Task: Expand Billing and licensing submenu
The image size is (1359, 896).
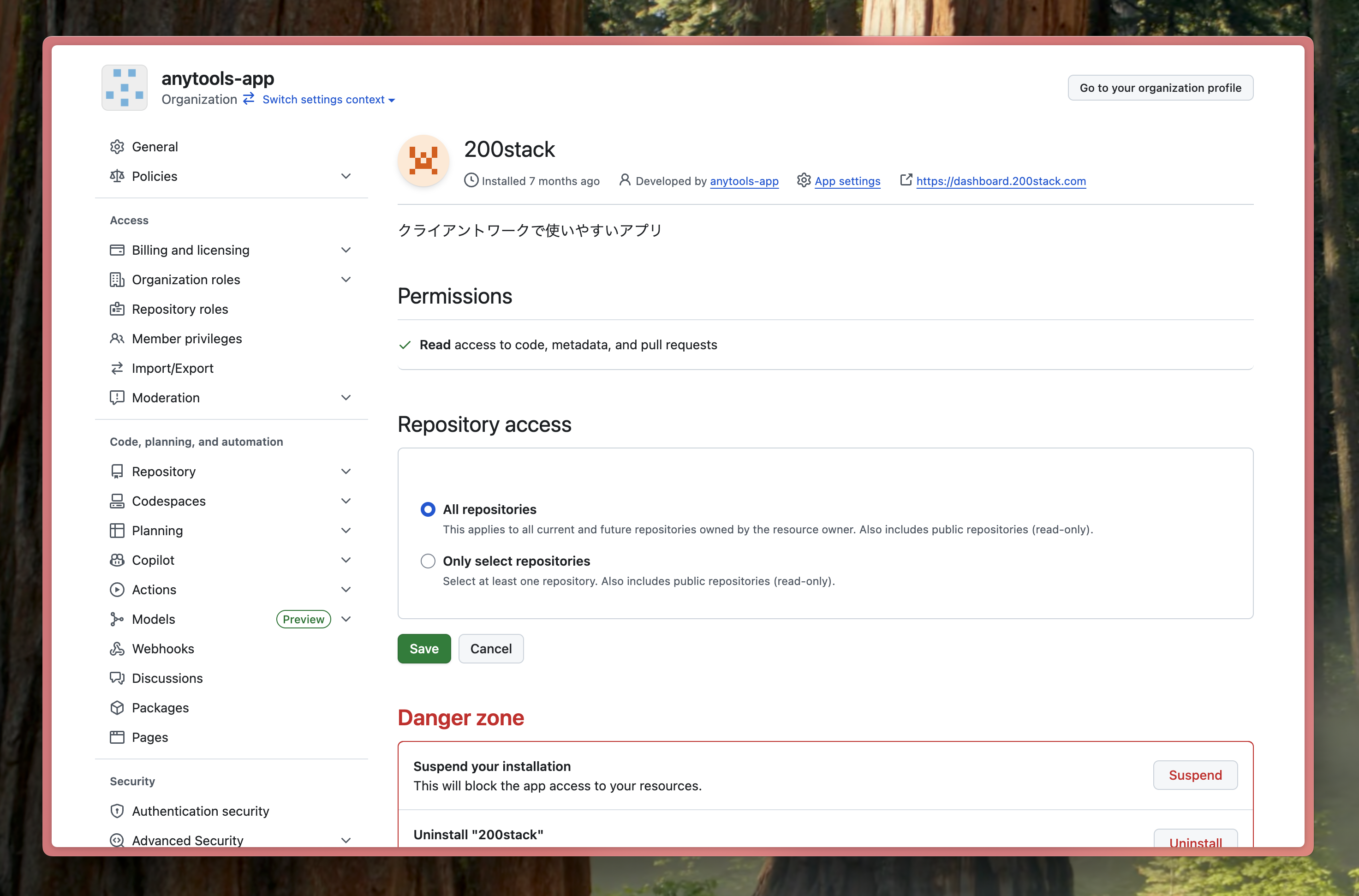Action: click(346, 250)
